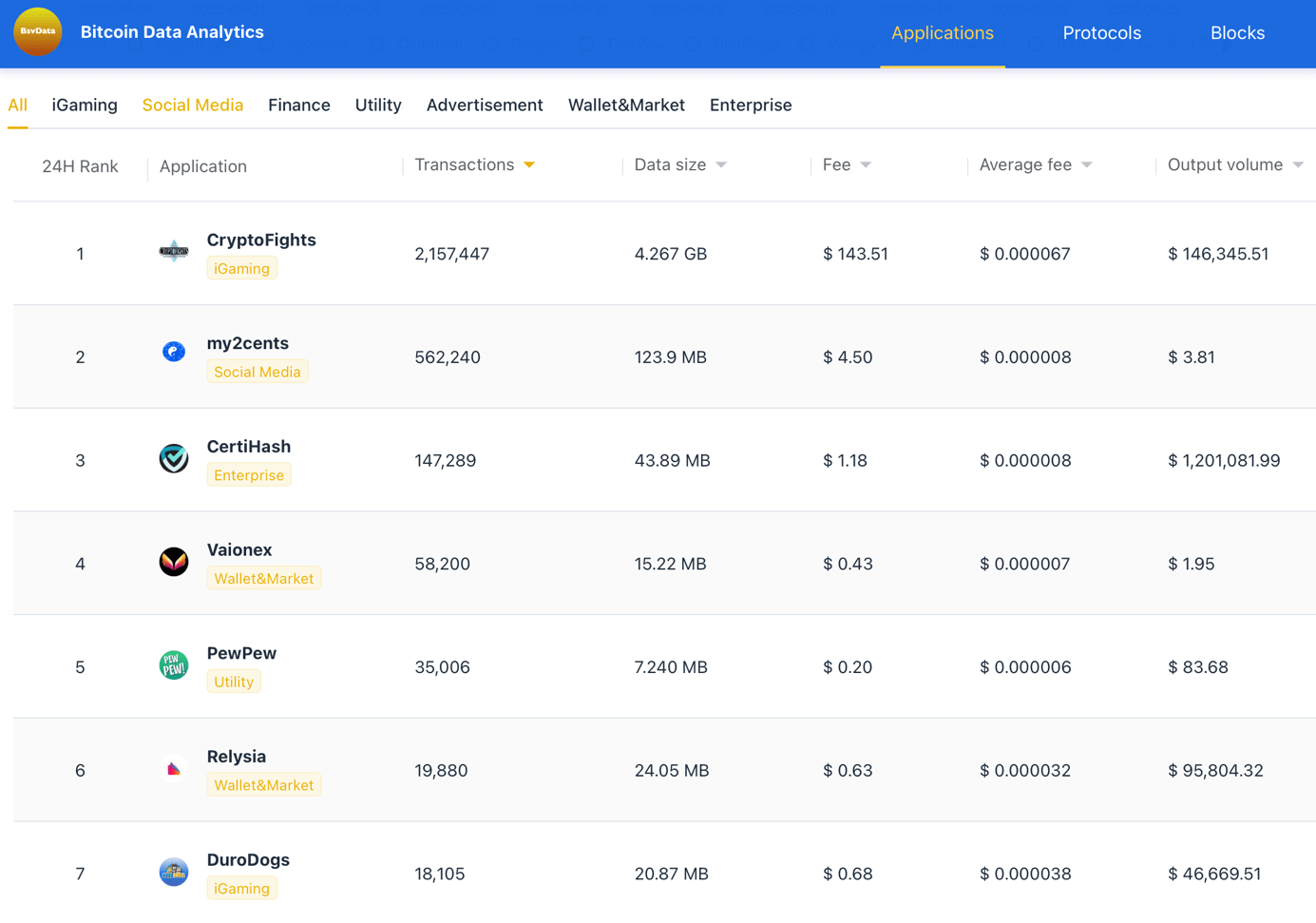Click the 123.9 MB data size

tap(671, 357)
